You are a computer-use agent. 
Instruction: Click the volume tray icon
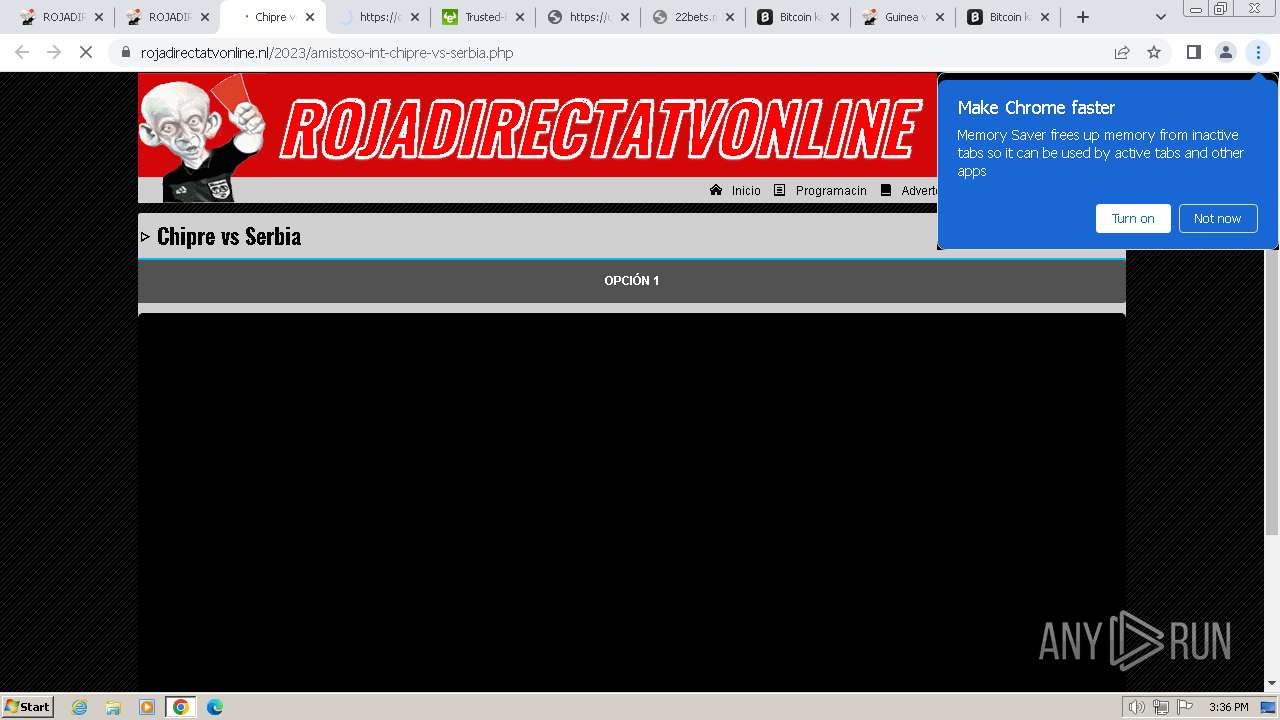1136,707
